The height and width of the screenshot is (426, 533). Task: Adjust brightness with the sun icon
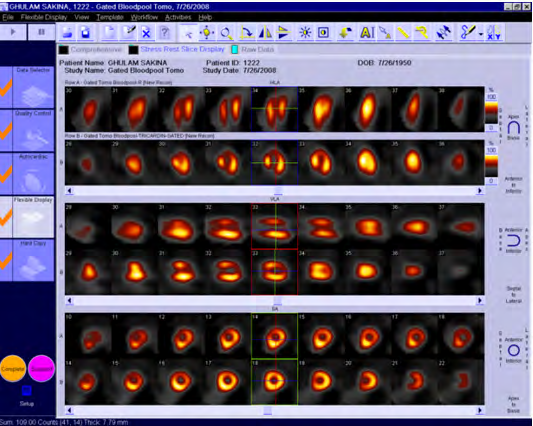305,33
